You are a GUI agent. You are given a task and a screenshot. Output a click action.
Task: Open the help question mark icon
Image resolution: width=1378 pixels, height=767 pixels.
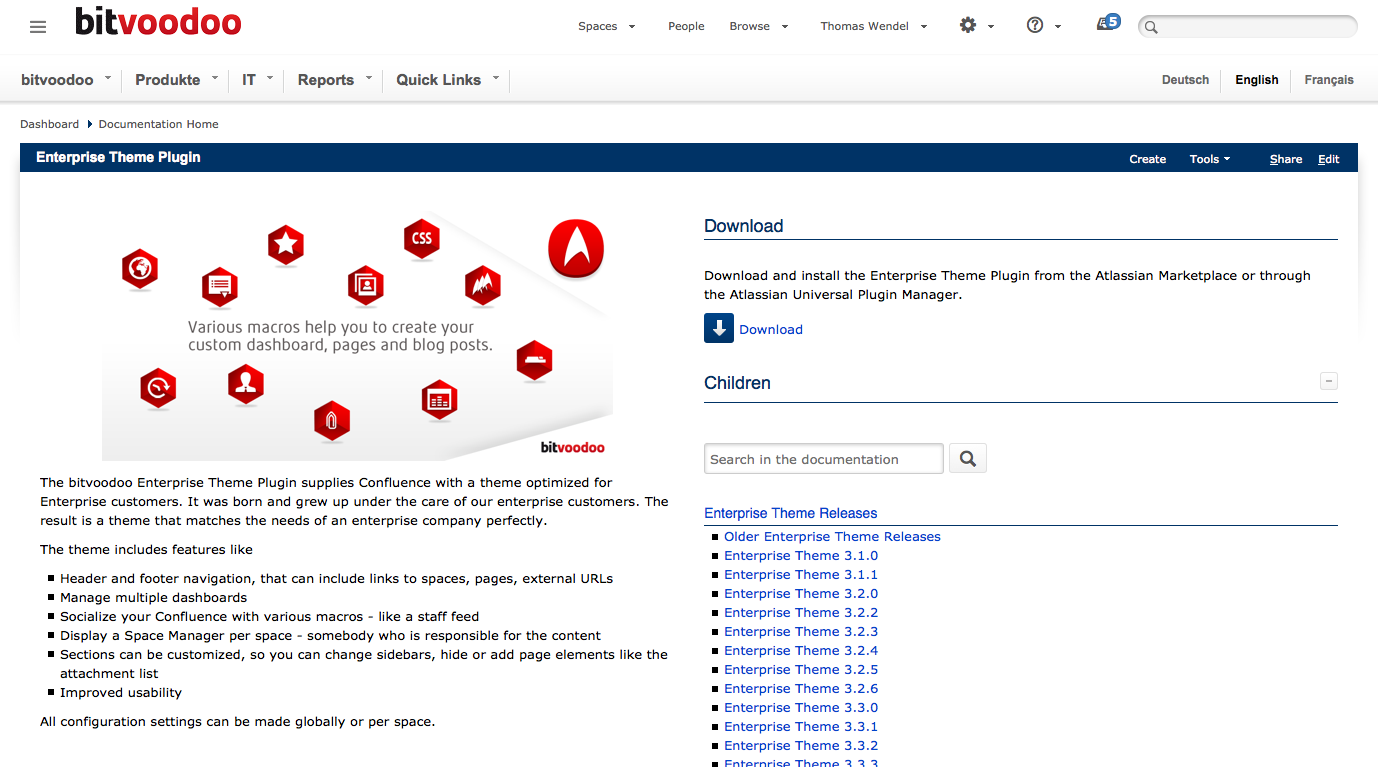pos(1034,26)
